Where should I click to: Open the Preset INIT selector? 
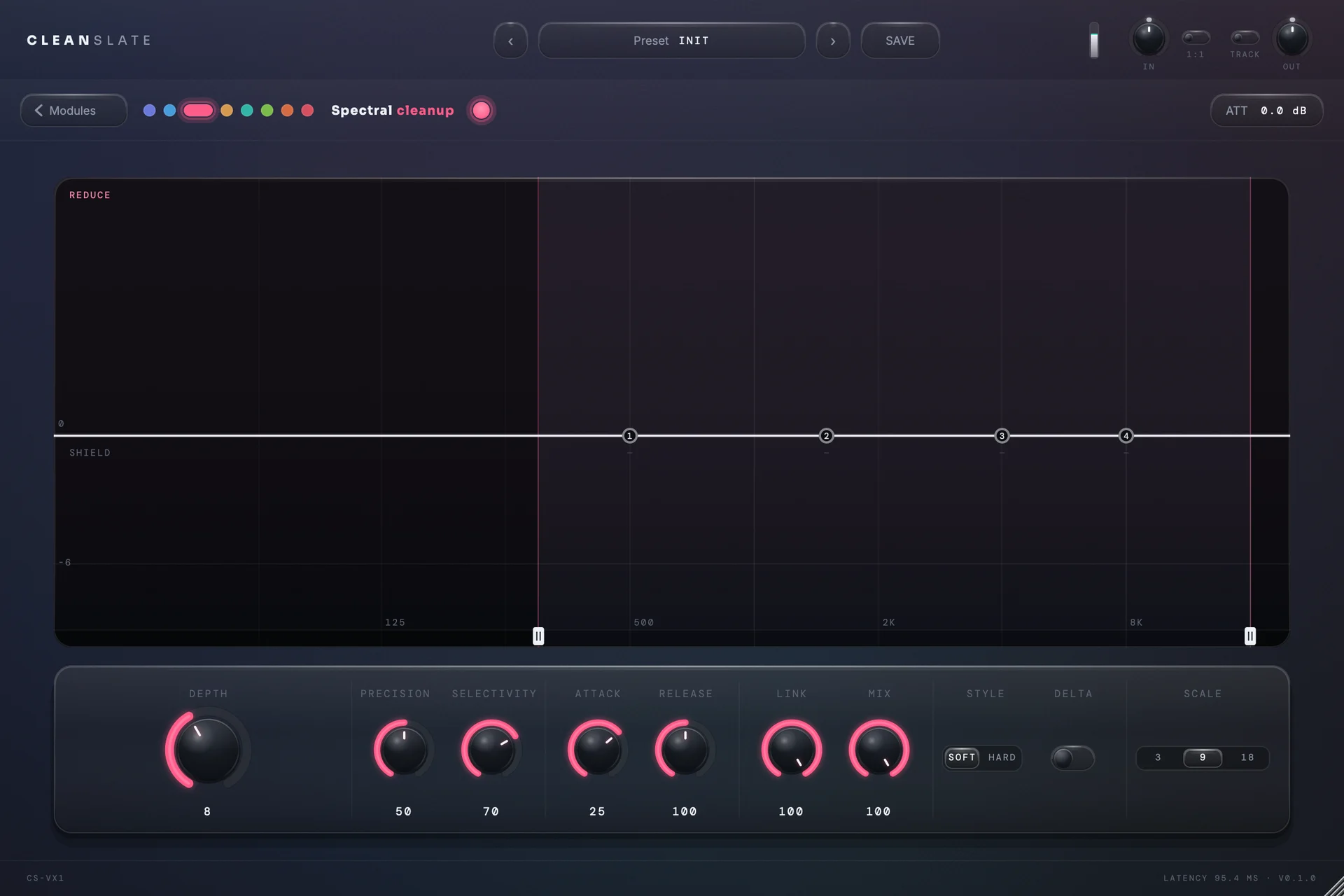tap(671, 41)
